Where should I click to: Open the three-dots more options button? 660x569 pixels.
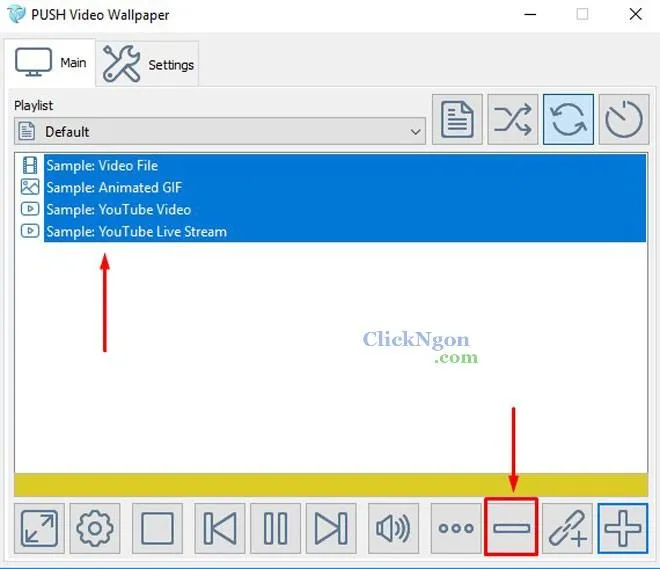pyautogui.click(x=456, y=528)
